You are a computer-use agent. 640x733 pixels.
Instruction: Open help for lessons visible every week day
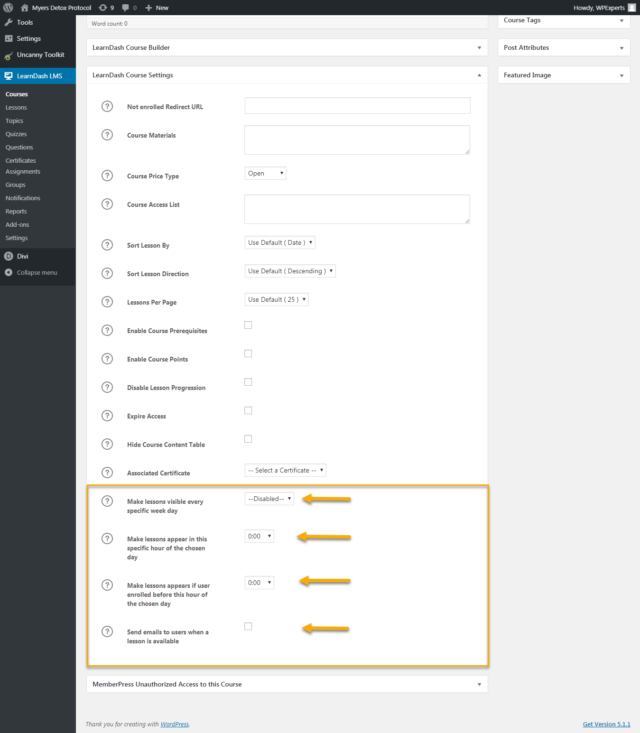tap(107, 501)
